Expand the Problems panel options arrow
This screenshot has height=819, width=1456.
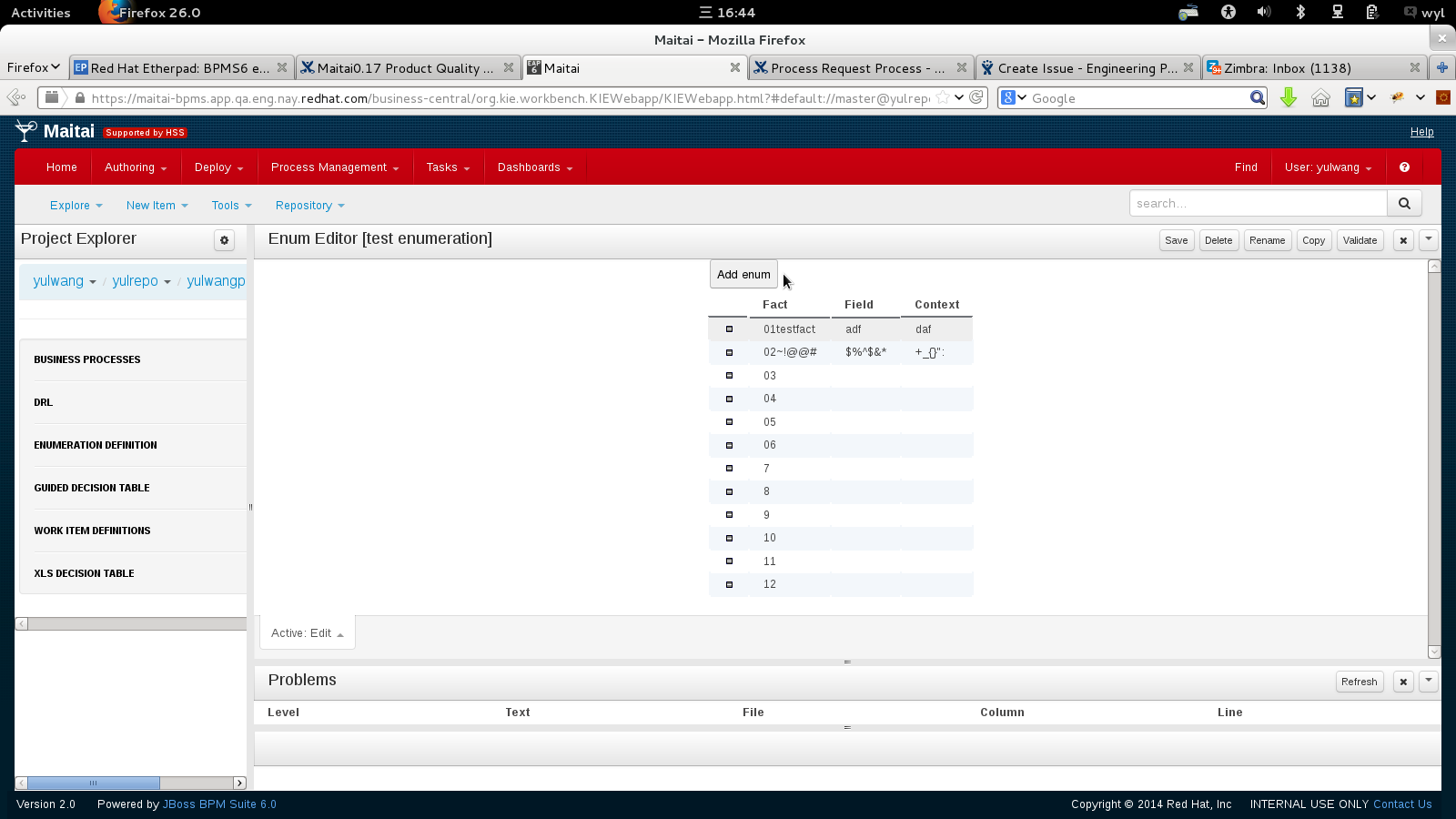point(1429,682)
